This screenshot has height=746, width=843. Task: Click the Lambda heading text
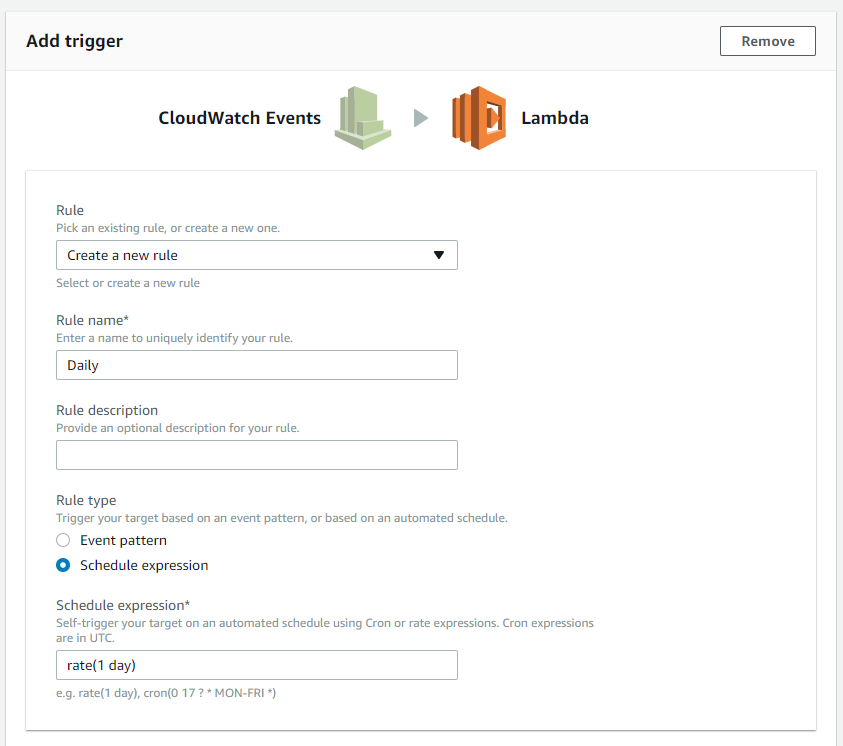[555, 118]
